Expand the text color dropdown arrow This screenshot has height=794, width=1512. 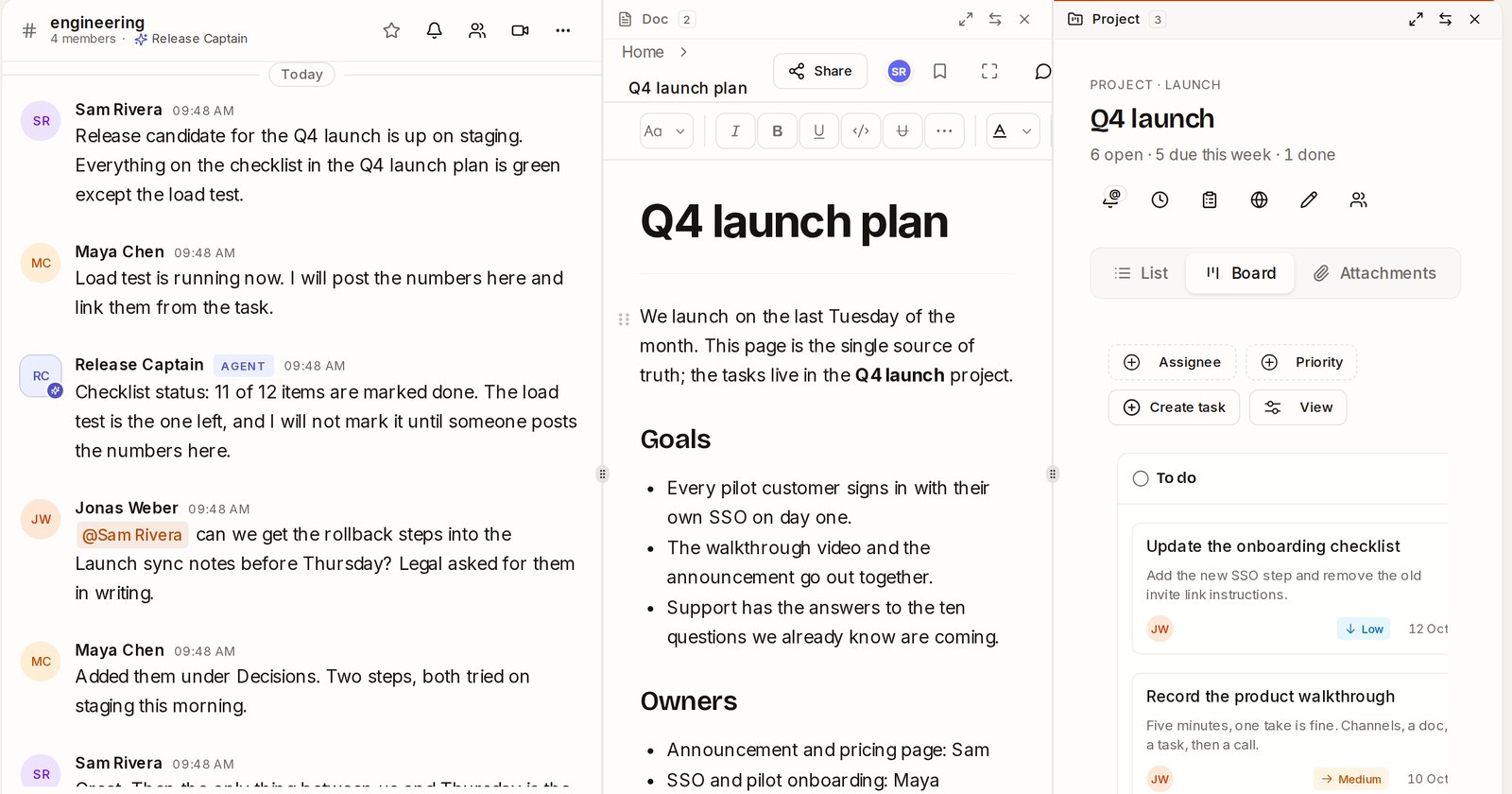click(1027, 131)
